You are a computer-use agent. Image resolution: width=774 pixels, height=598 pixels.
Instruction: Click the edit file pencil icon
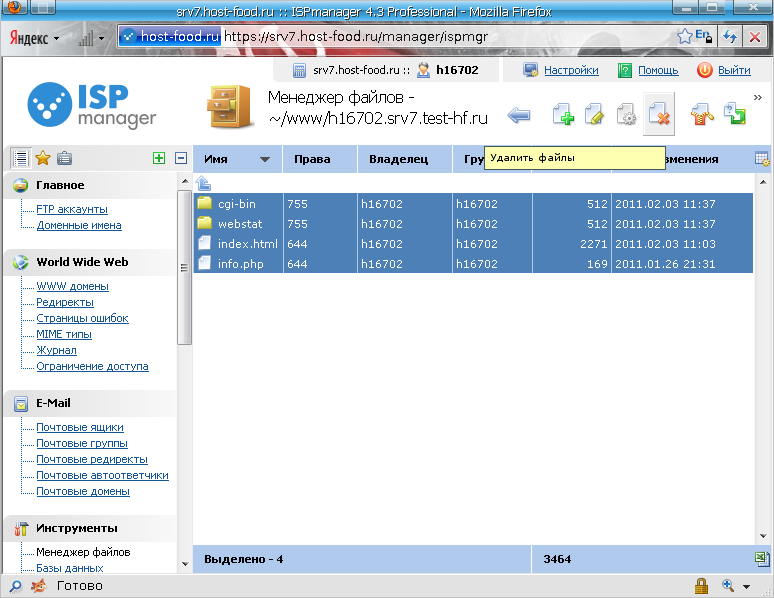(x=595, y=115)
